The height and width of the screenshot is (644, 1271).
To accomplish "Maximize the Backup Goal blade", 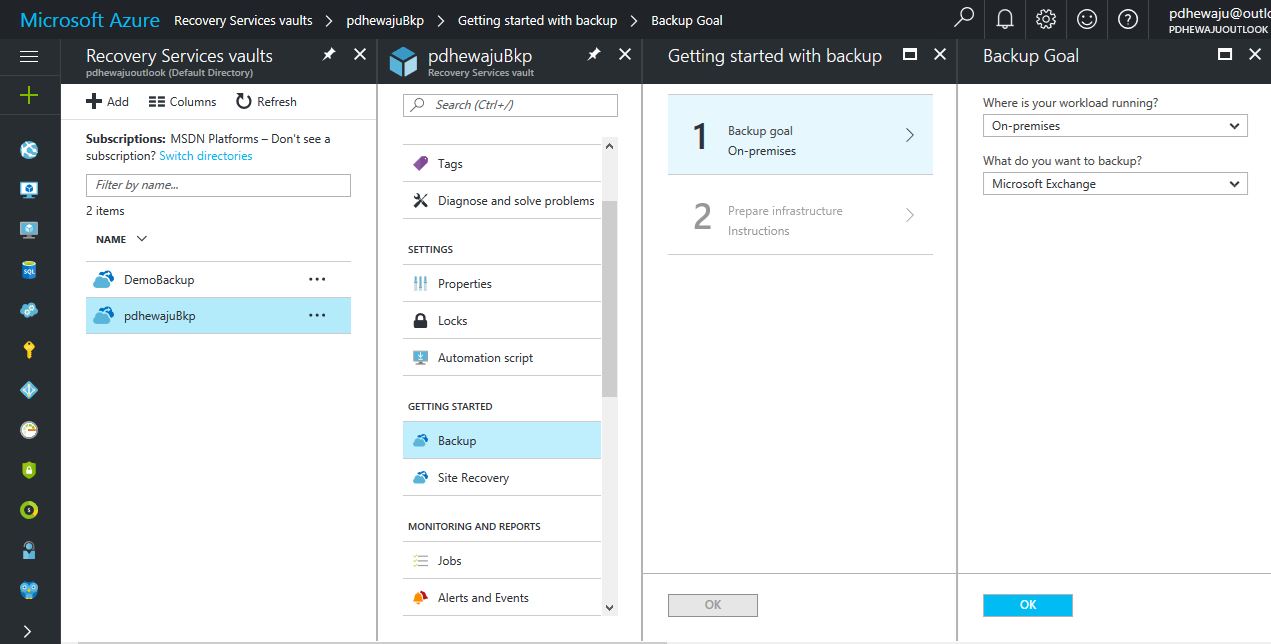I will pos(1225,55).
